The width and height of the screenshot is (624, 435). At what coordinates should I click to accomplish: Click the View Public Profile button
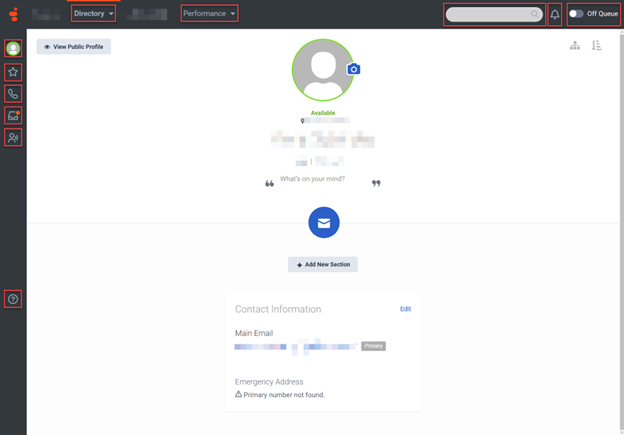(x=74, y=47)
